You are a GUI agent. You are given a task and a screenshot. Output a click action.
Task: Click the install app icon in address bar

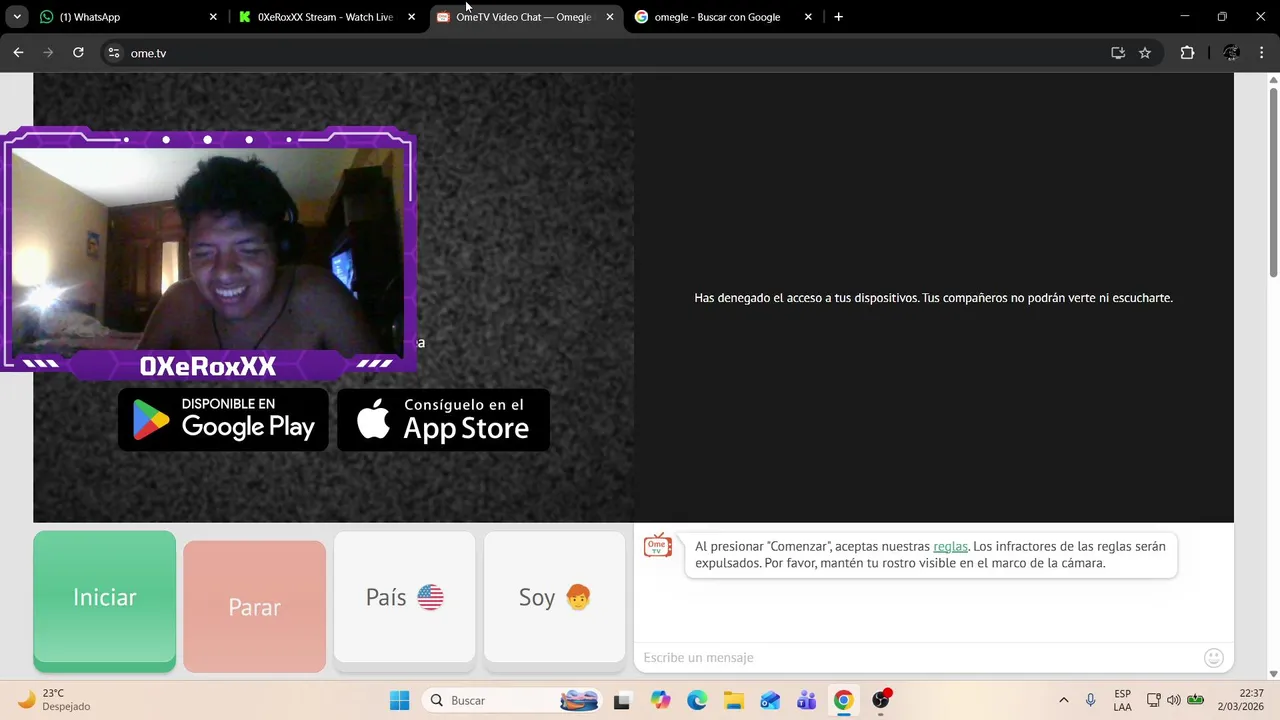pos(1118,53)
